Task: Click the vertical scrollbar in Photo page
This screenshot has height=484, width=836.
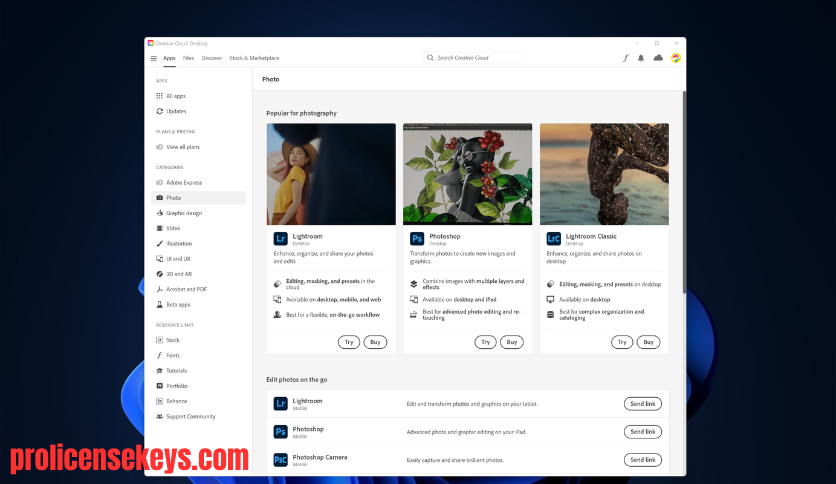Action: [x=684, y=192]
